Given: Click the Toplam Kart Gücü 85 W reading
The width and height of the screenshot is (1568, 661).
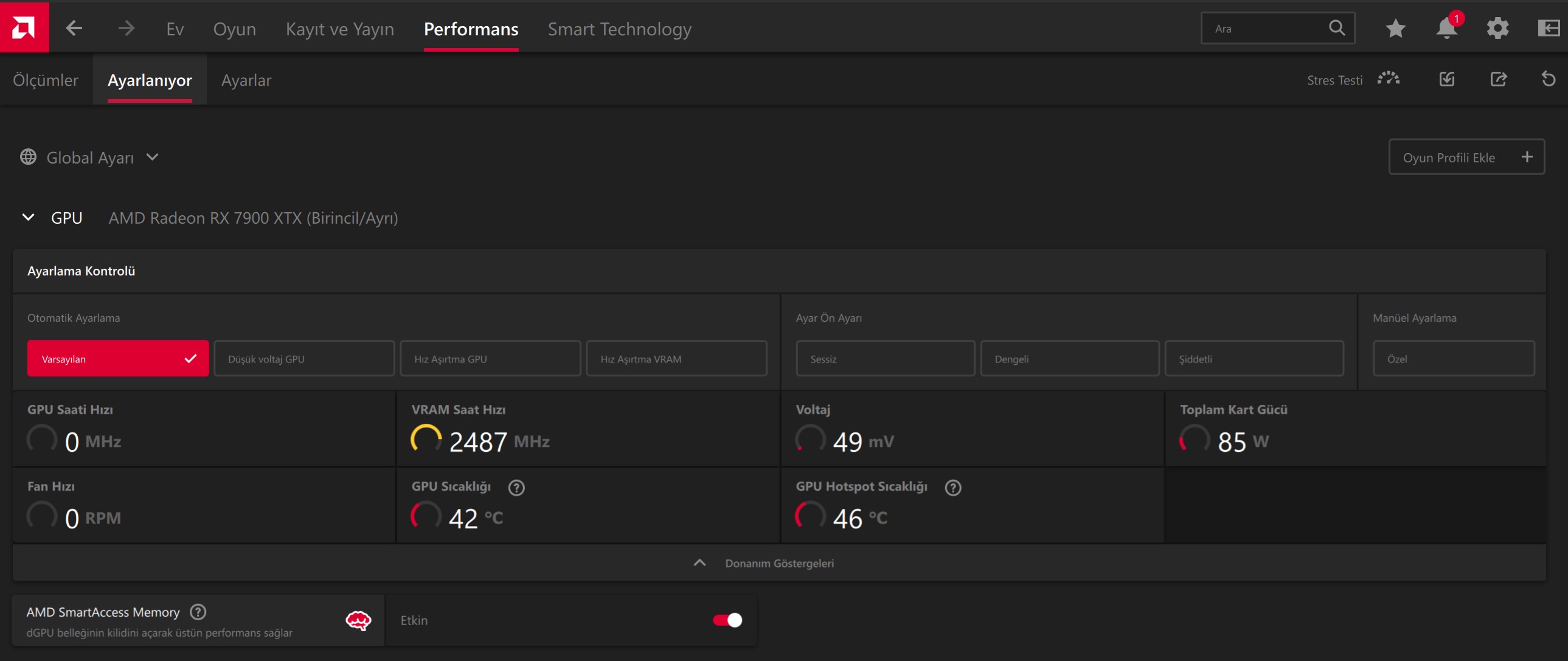Looking at the screenshot, I should click(1243, 441).
